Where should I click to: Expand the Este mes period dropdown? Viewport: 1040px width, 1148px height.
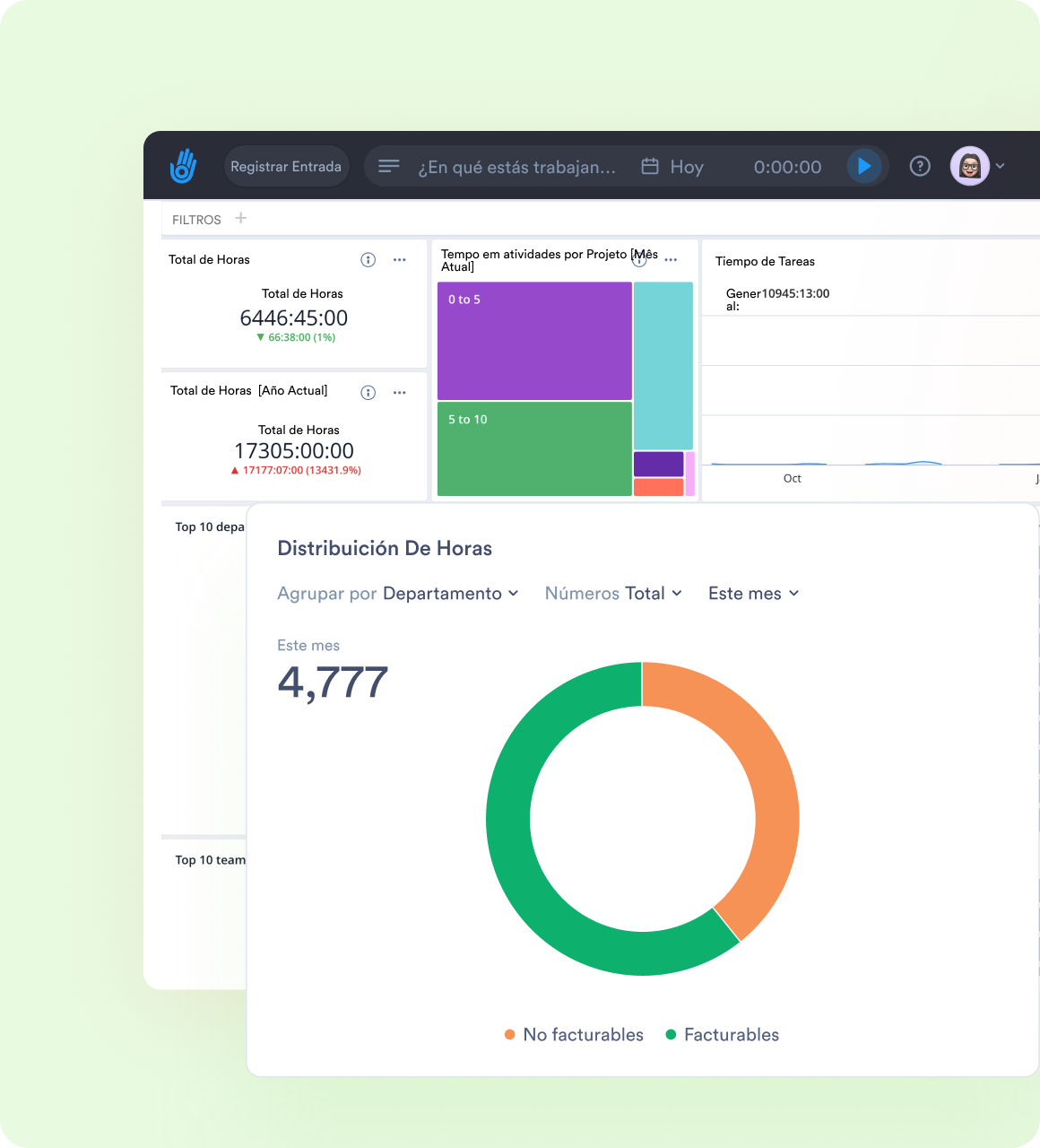[753, 594]
